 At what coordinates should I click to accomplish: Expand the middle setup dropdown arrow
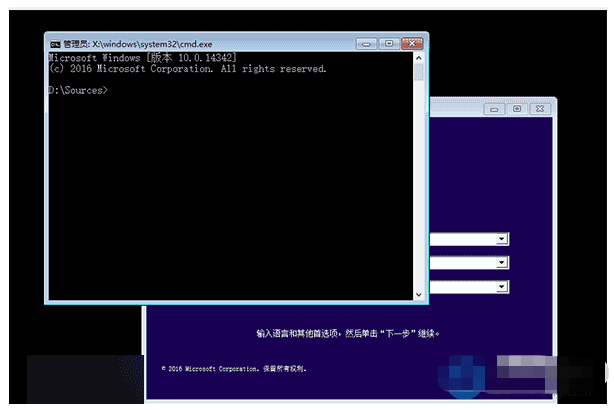click(x=503, y=263)
